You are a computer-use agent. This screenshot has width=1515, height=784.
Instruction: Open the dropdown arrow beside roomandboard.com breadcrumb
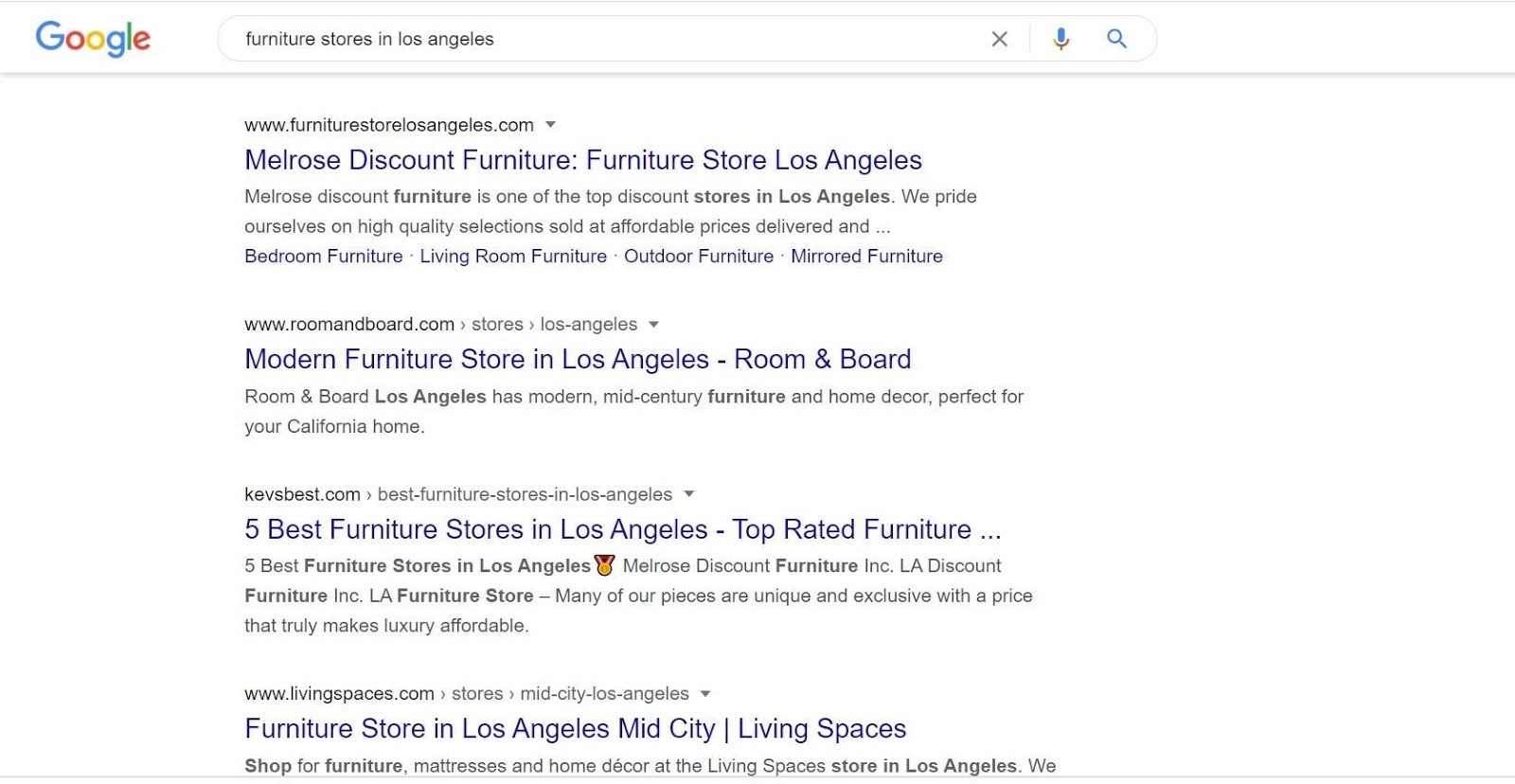pyautogui.click(x=654, y=324)
